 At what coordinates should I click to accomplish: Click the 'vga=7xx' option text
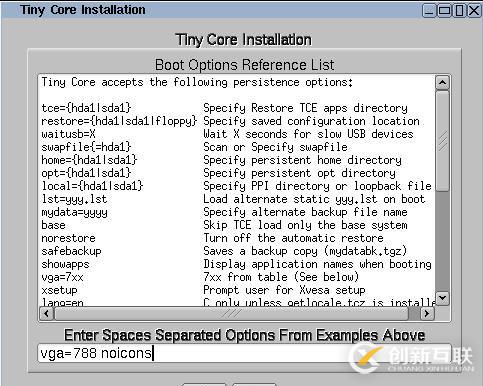tap(62, 277)
